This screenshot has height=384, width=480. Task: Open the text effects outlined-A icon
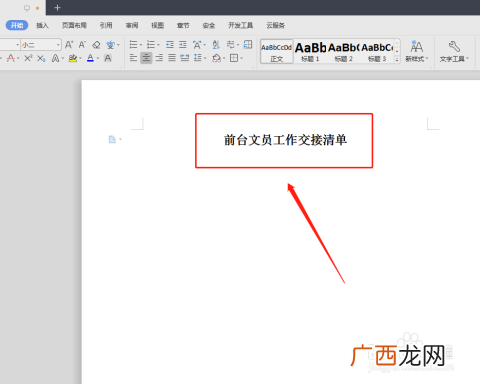point(55,59)
